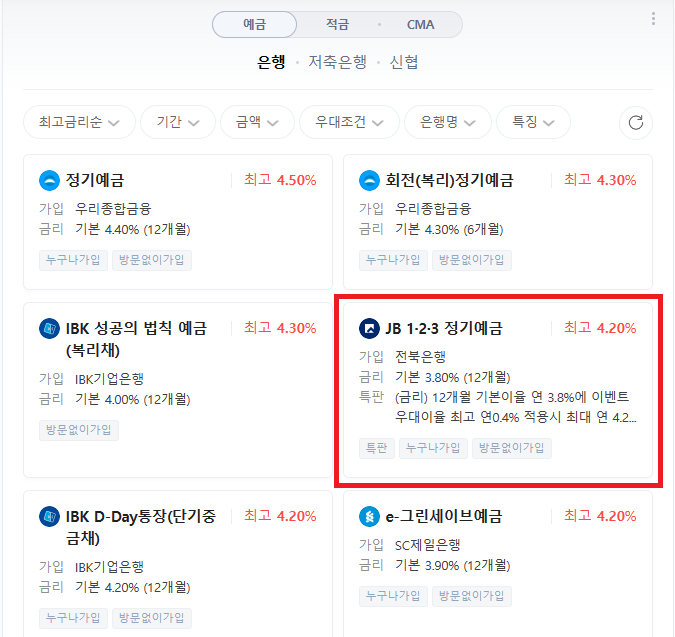Viewport: 675px width, 637px height.
Task: Click the SC제일은행 provider name
Action: 427,545
